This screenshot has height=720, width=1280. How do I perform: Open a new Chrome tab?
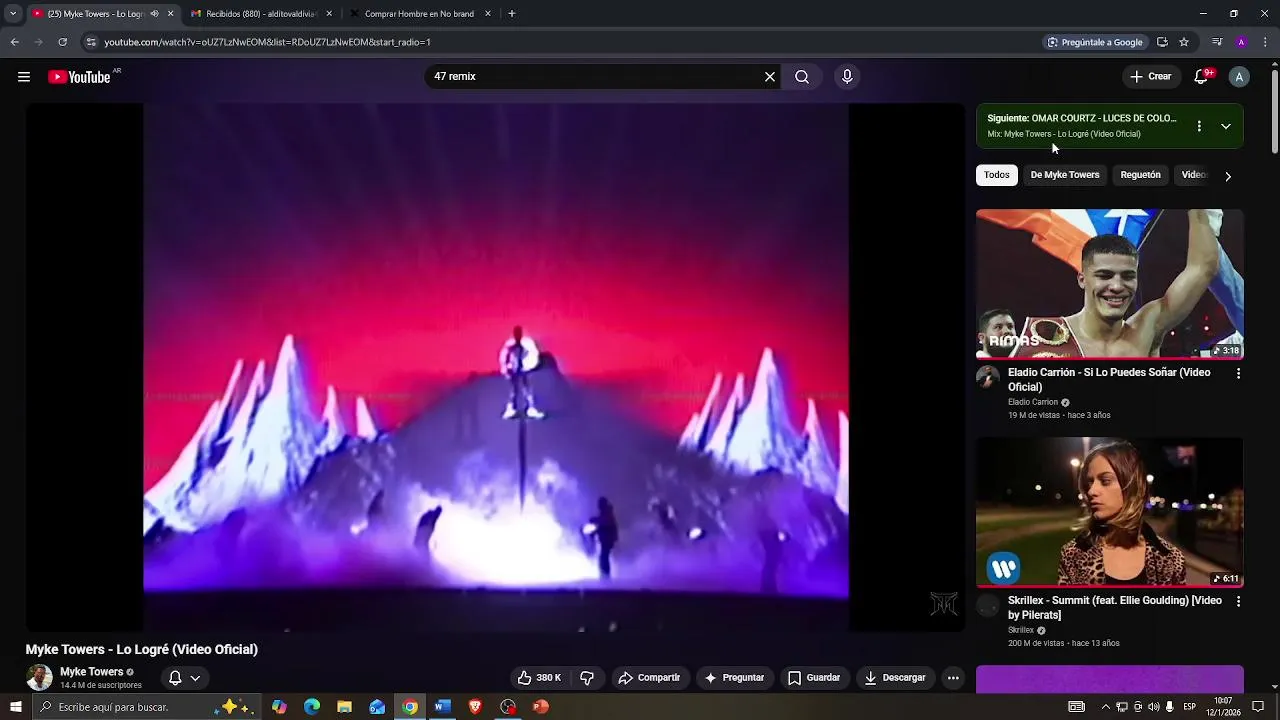pyautogui.click(x=512, y=14)
